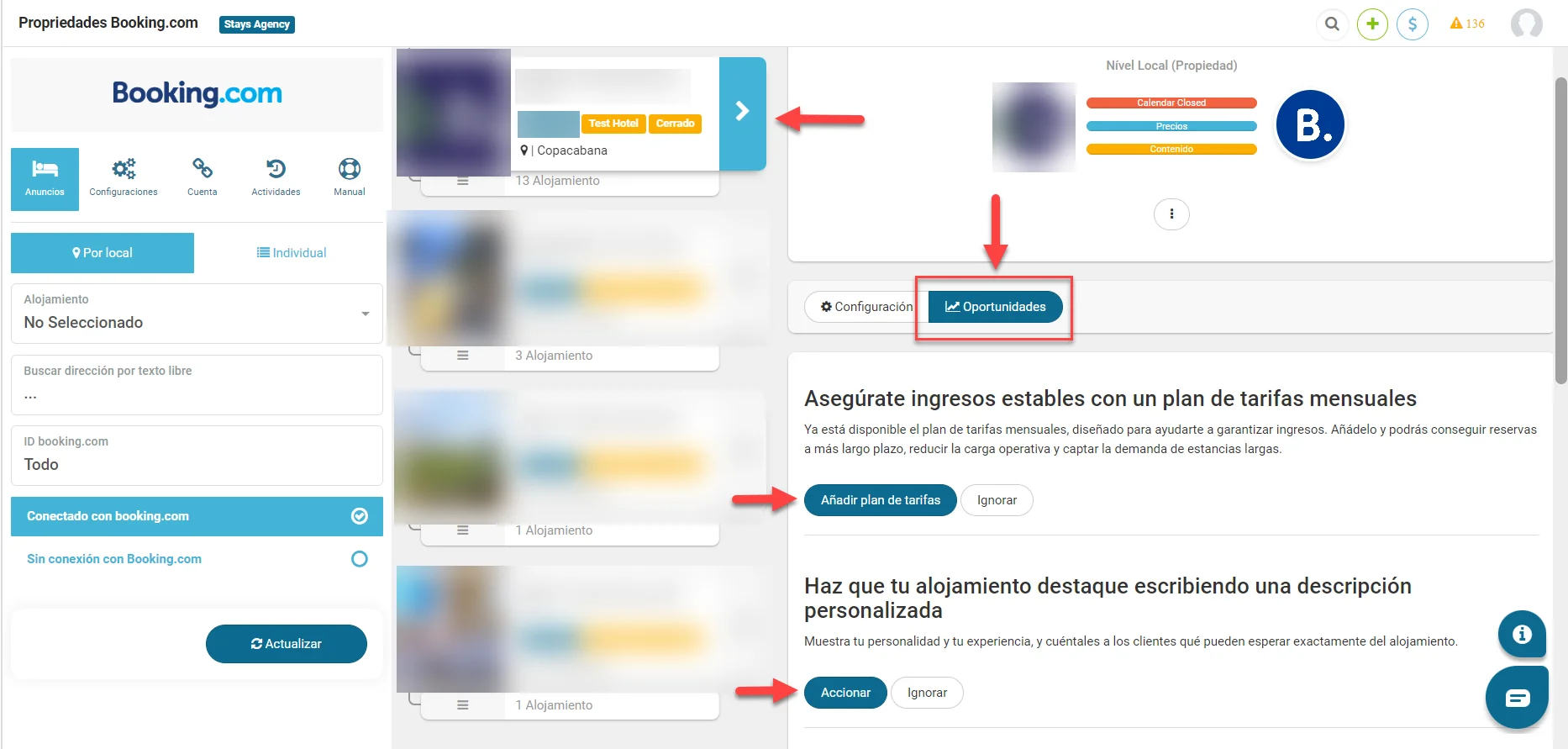
Task: Expand the Alojamiento dropdown
Action: 197,314
